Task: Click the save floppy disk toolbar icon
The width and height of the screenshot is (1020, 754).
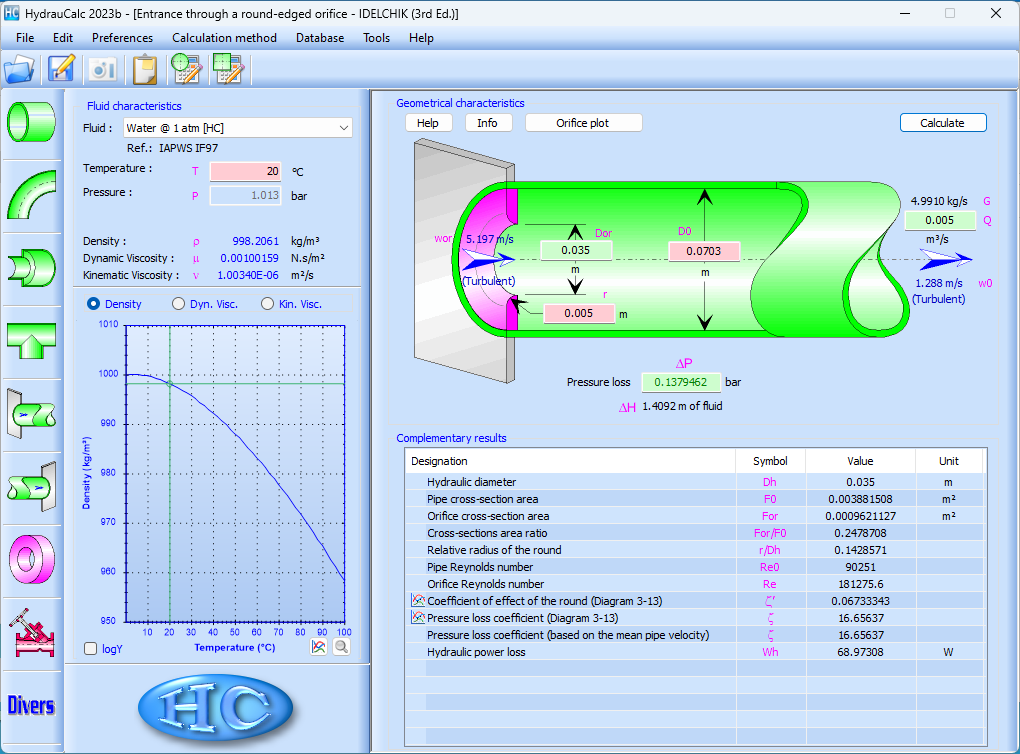Action: (x=62, y=68)
